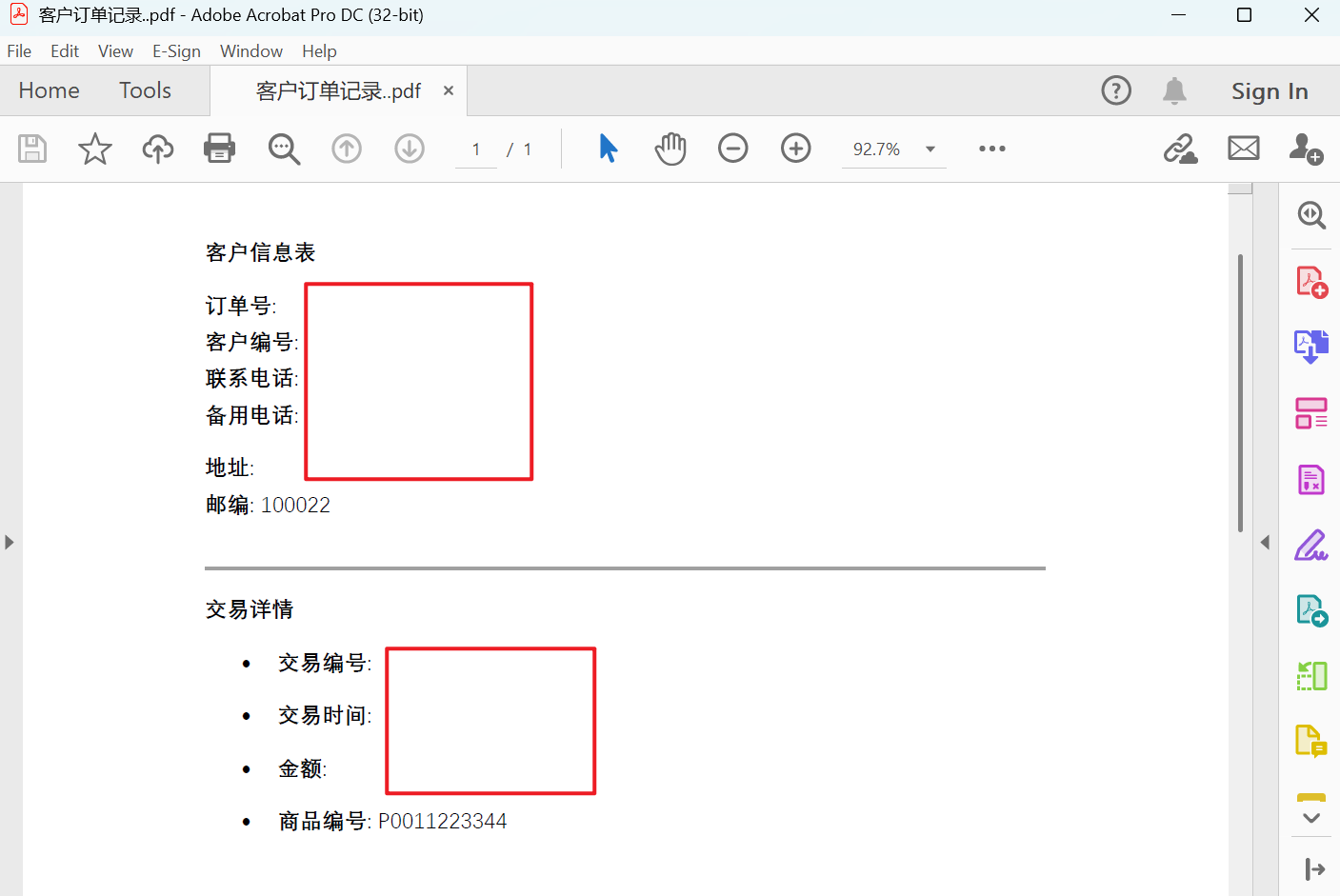The height and width of the screenshot is (896, 1340).
Task: Collapse the right tools pane
Action: tap(1266, 542)
